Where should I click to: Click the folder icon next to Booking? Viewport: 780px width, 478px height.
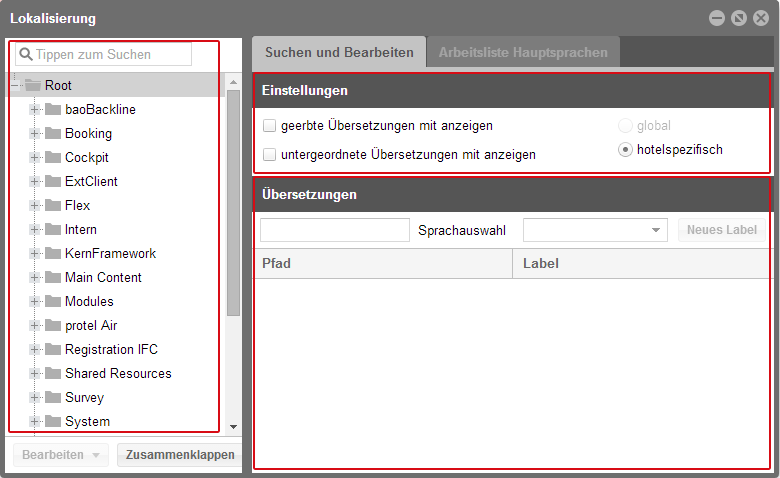(53, 133)
